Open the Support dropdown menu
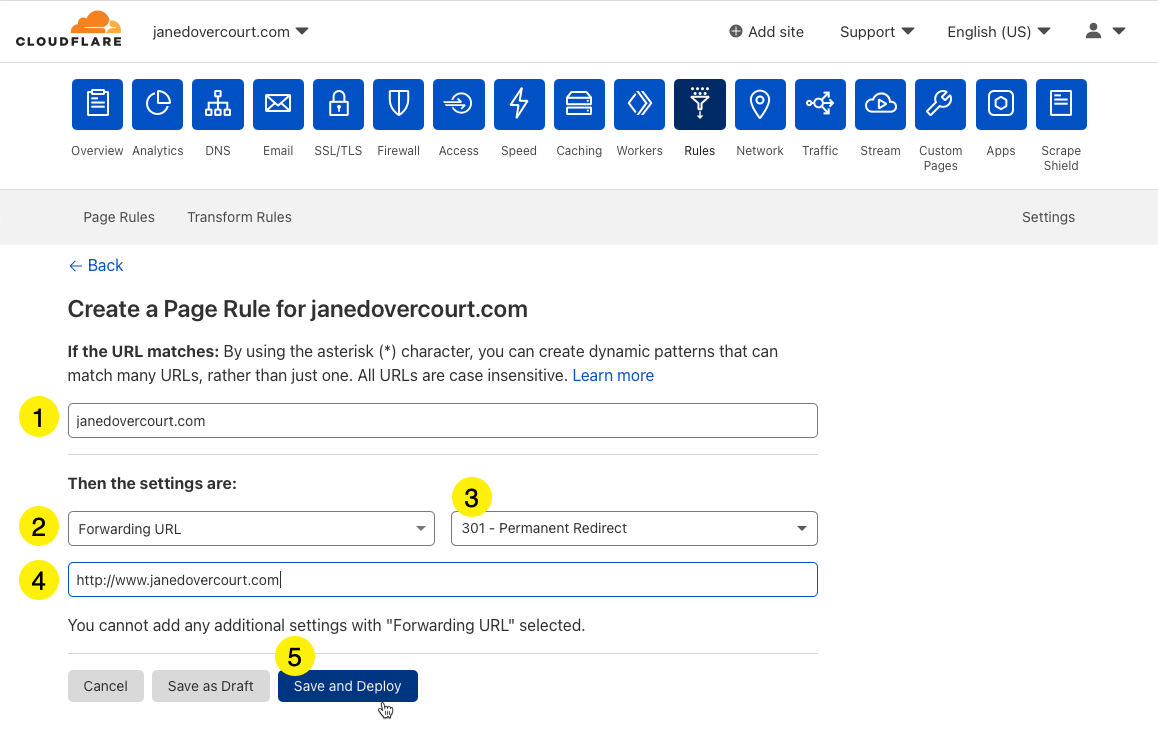 click(x=877, y=32)
